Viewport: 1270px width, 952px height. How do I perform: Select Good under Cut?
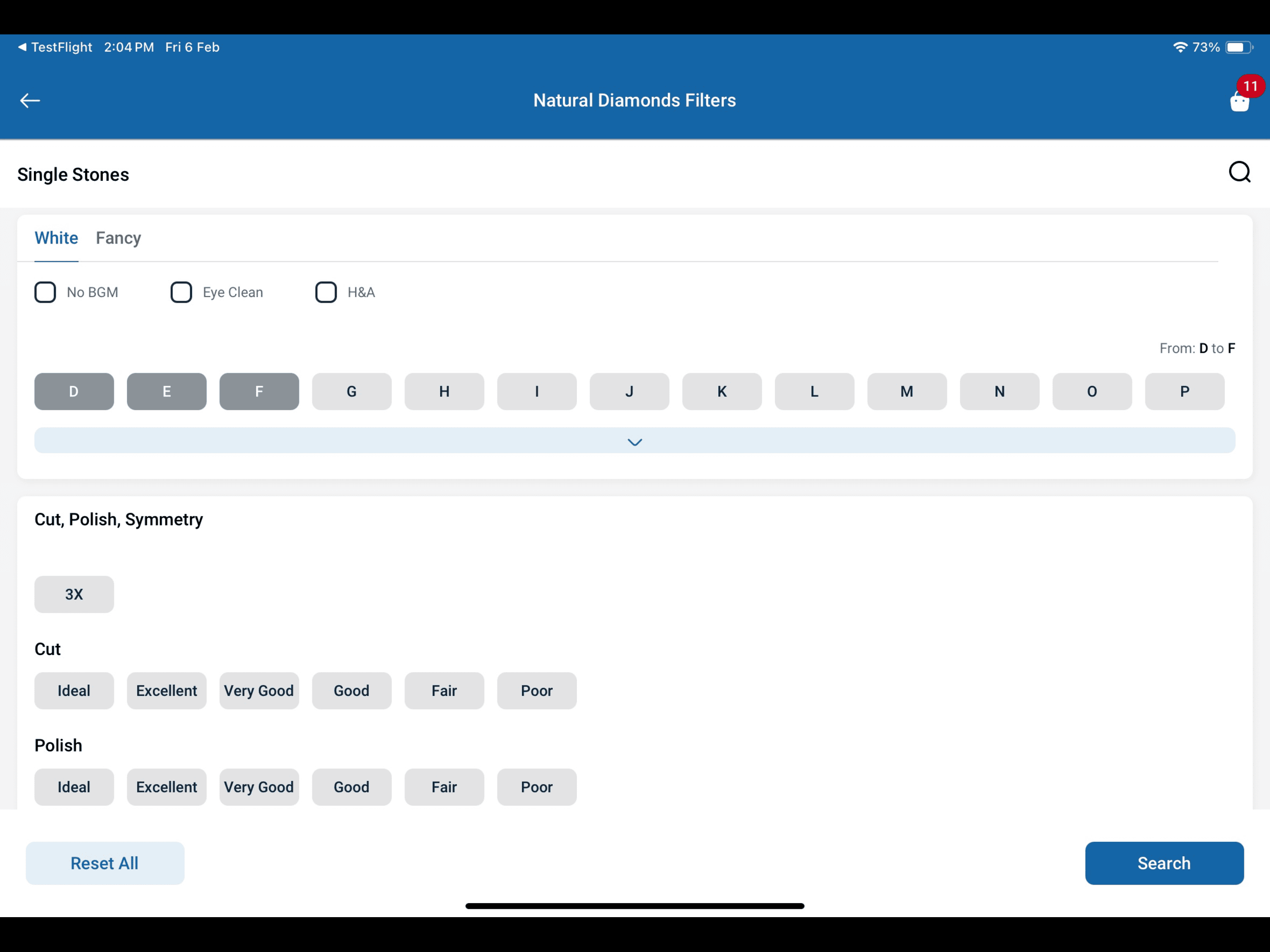(352, 691)
